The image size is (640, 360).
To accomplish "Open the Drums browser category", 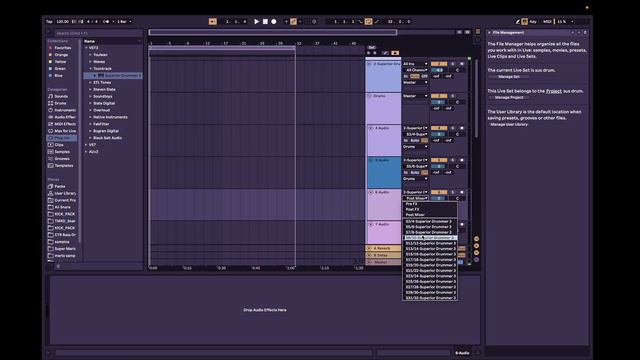I will [61, 103].
